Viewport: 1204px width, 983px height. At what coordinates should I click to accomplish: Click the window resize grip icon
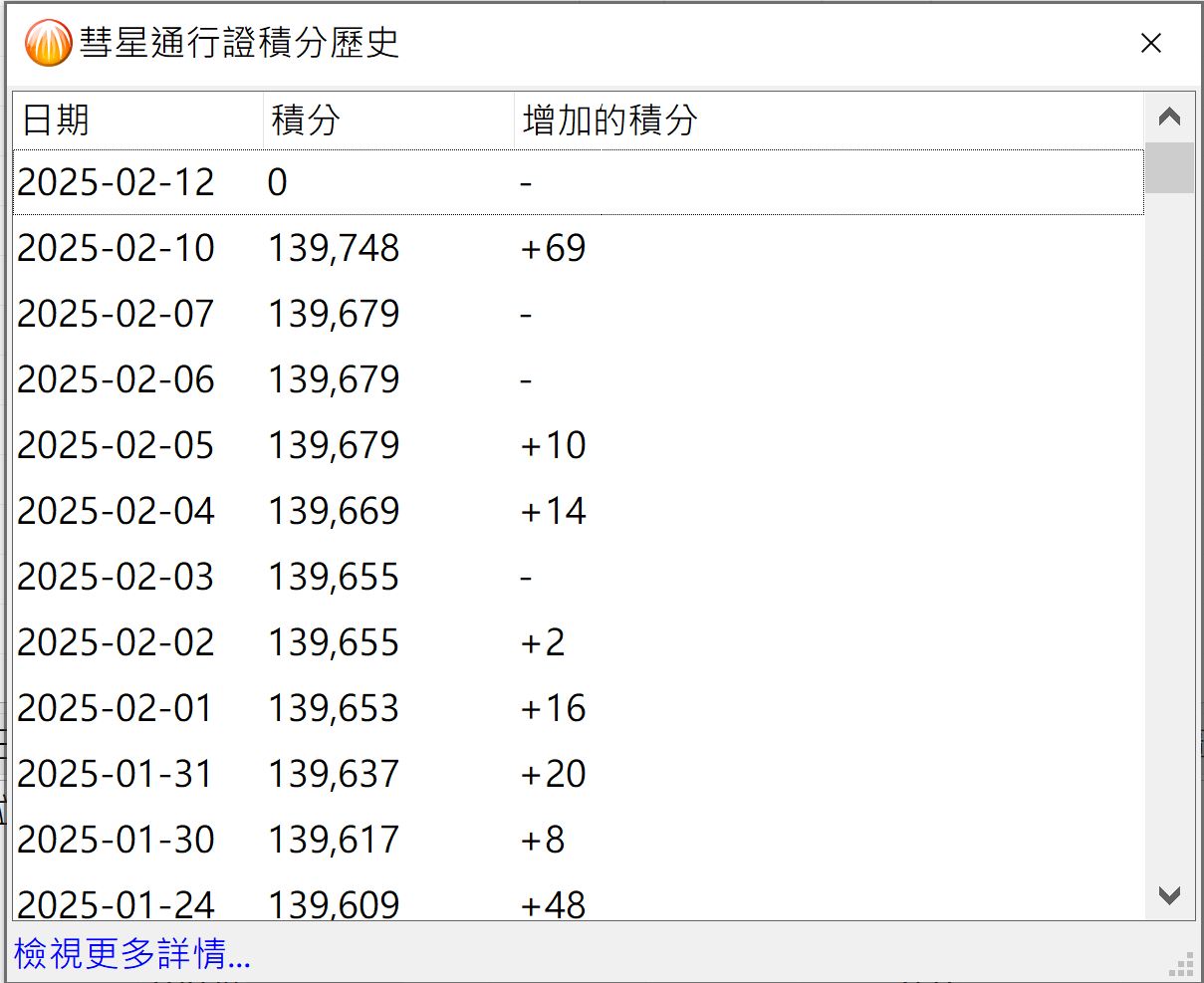(x=1181, y=962)
